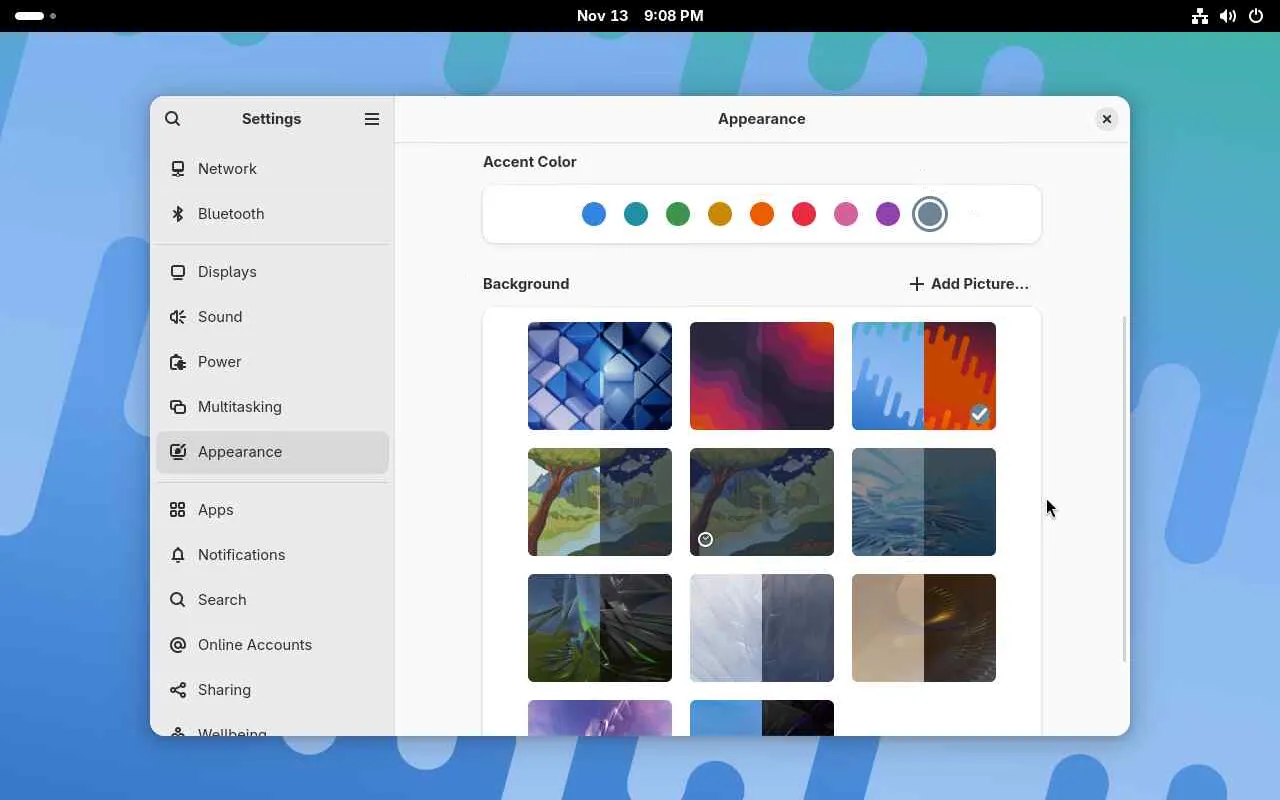Click the Sound speaker icon in sidebar

[178, 317]
